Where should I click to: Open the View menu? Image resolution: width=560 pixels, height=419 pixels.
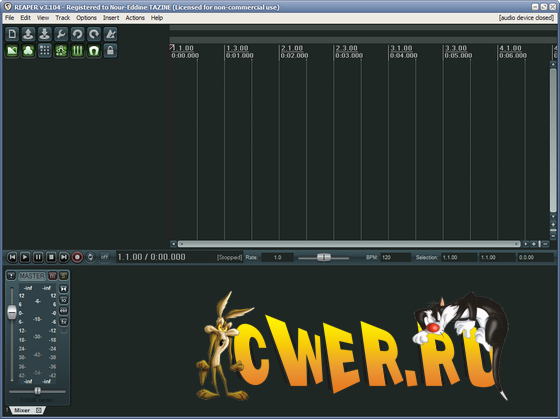43,18
